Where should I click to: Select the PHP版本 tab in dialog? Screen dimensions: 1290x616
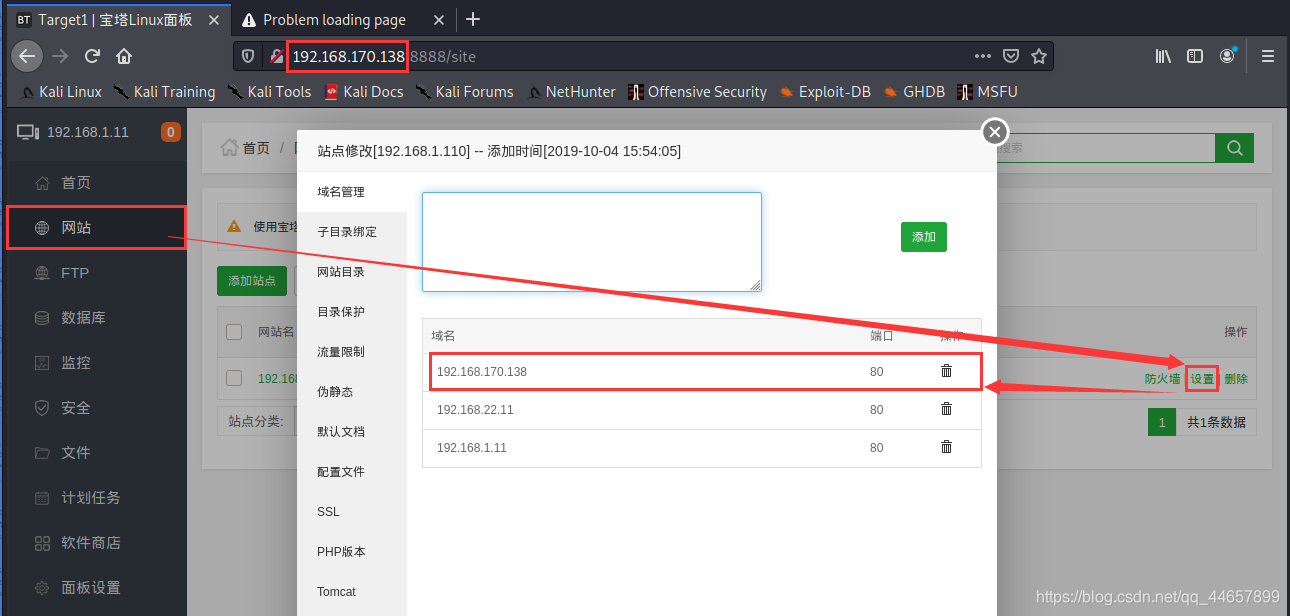[352, 552]
